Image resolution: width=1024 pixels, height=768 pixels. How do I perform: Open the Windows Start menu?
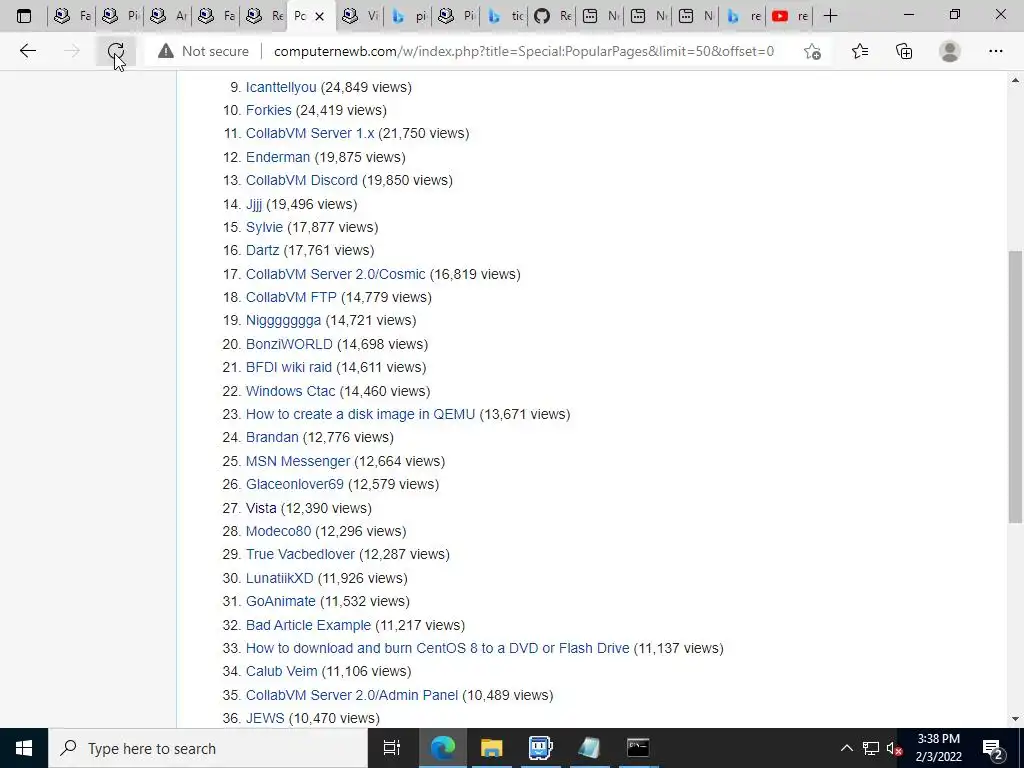click(24, 748)
